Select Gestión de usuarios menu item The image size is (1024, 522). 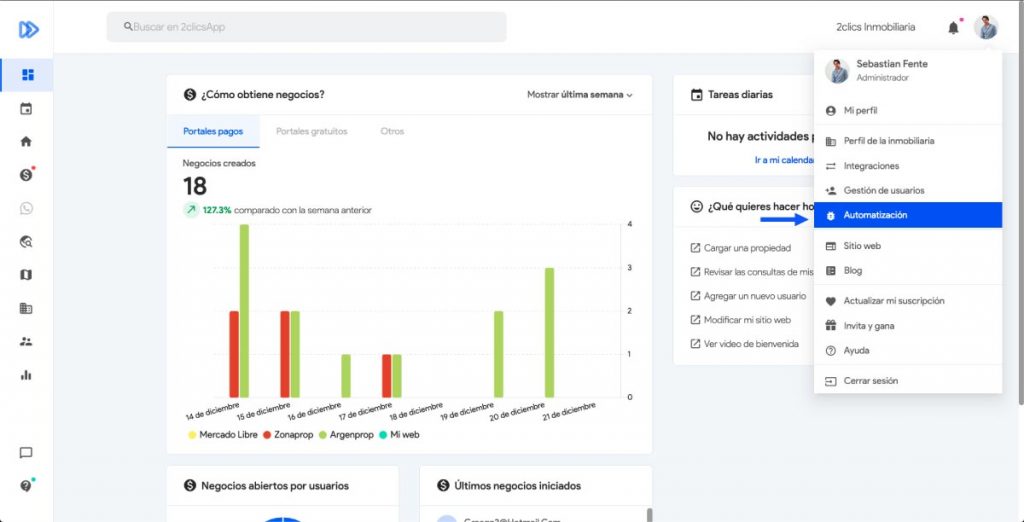pos(908,191)
